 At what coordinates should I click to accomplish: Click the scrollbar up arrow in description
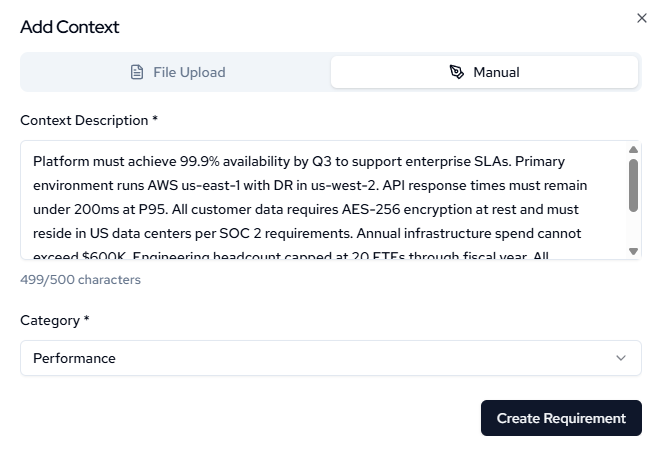633,150
